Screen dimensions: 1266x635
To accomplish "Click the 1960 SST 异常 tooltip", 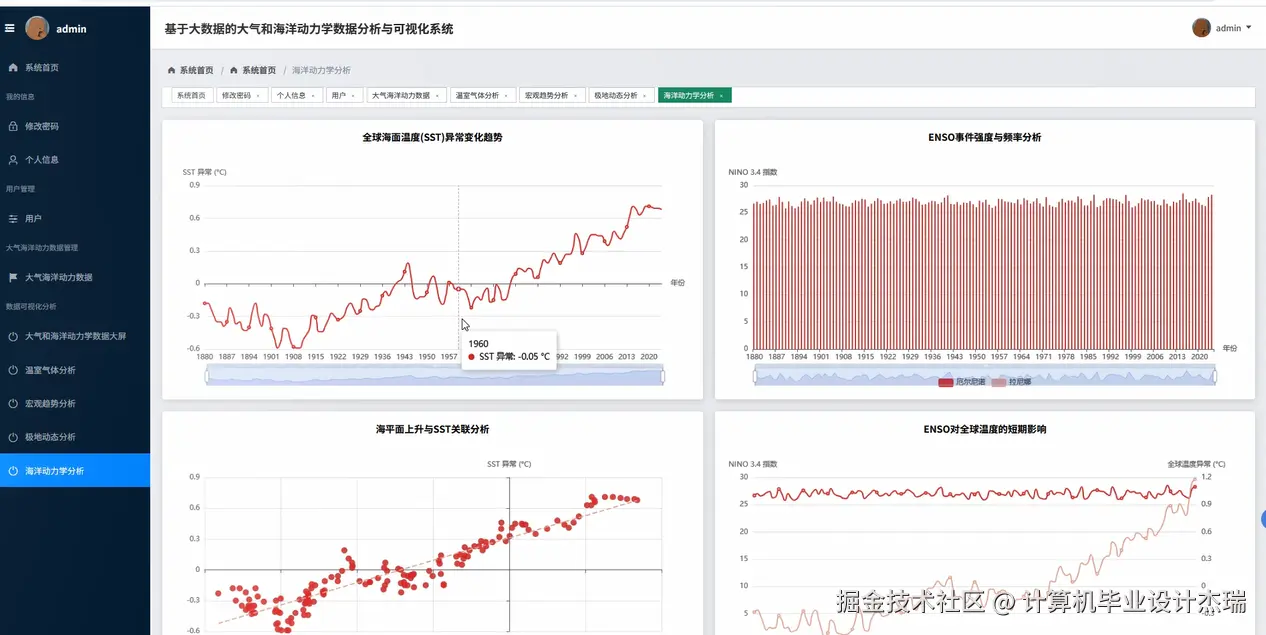I will tap(509, 350).
